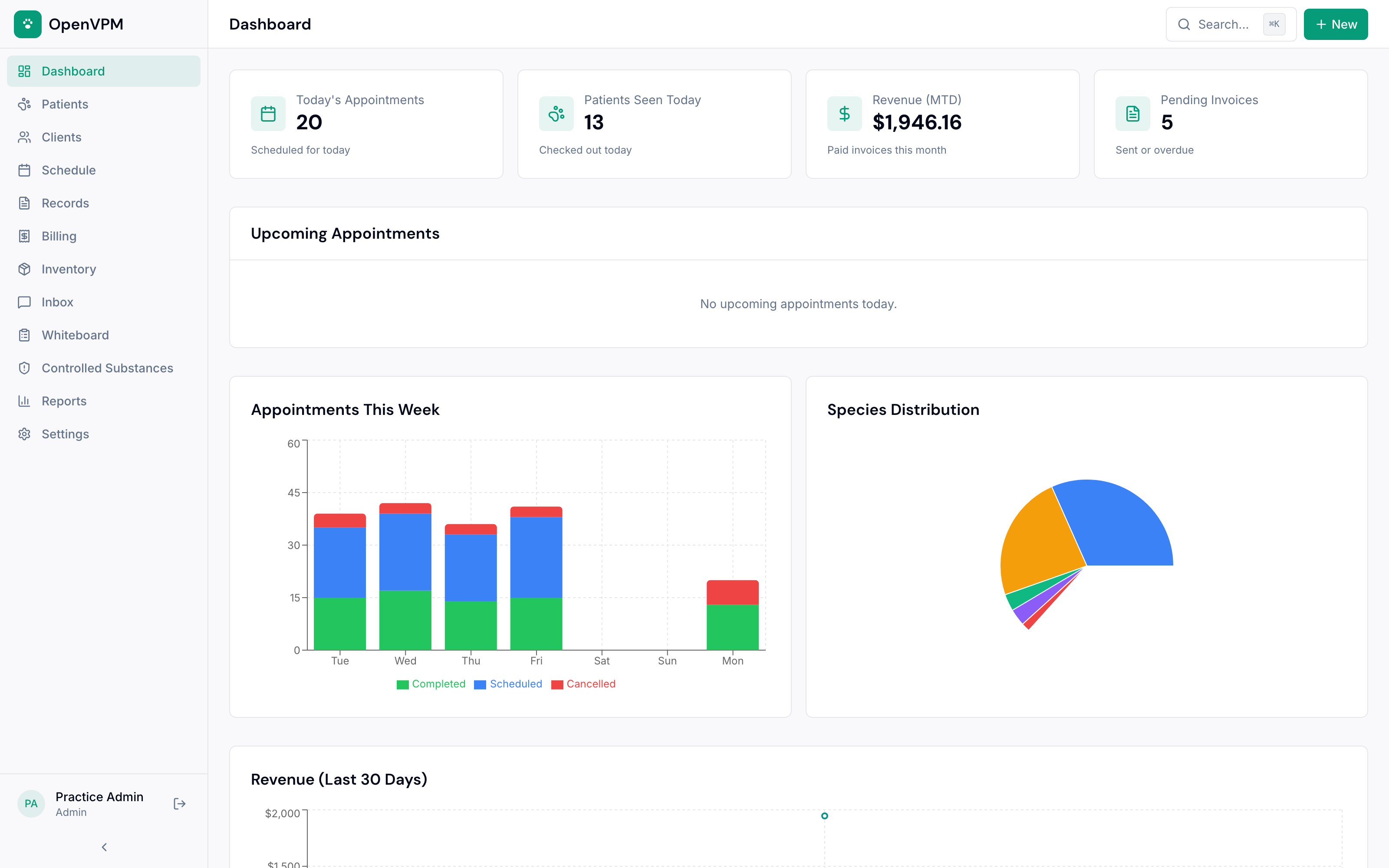Click the Pending Invoices count 5
The height and width of the screenshot is (868, 1389).
coord(1167,122)
